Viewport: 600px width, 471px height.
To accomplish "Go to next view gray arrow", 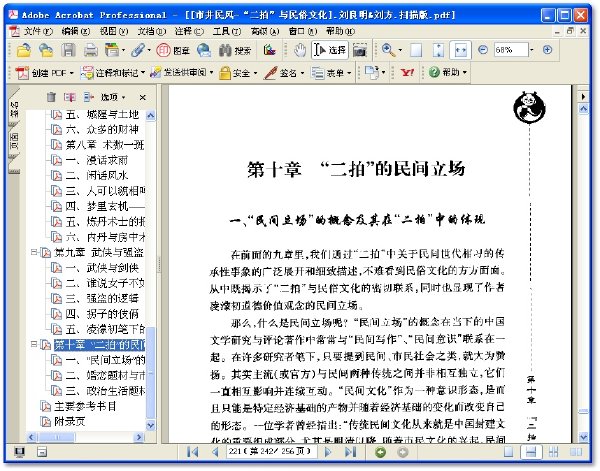I will click(402, 452).
